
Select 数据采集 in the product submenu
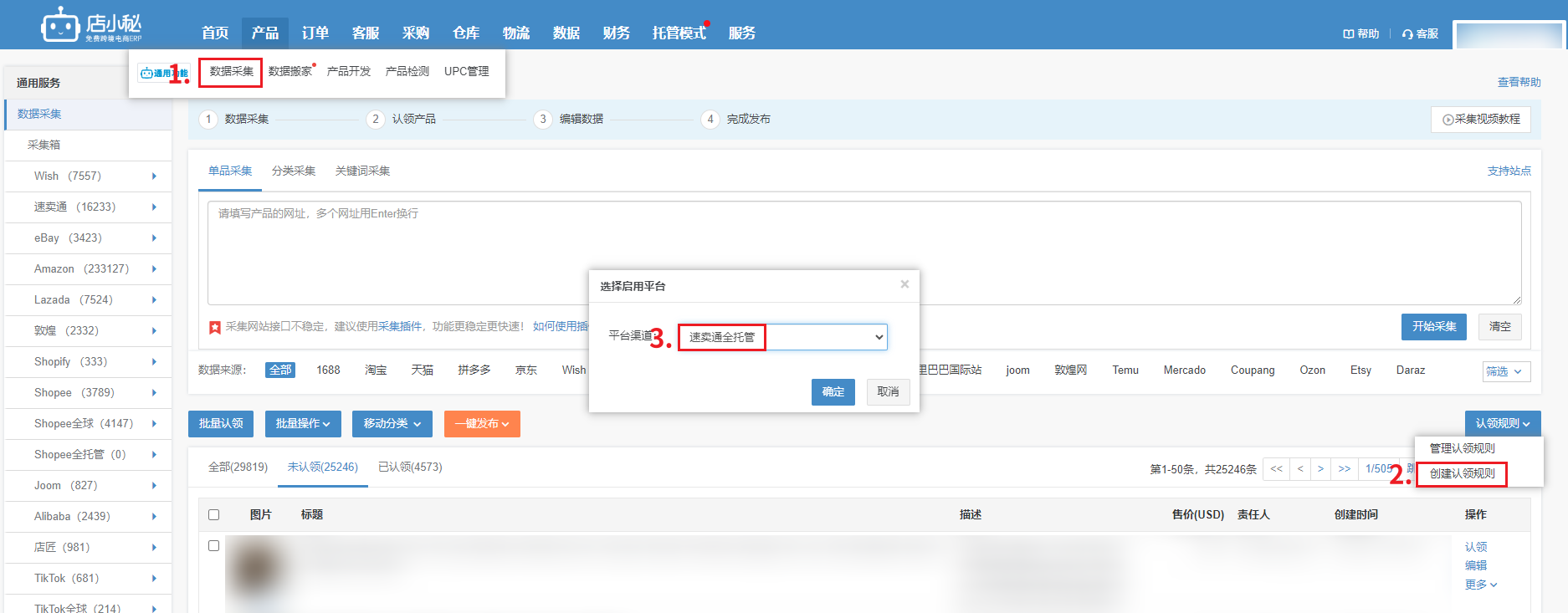231,72
